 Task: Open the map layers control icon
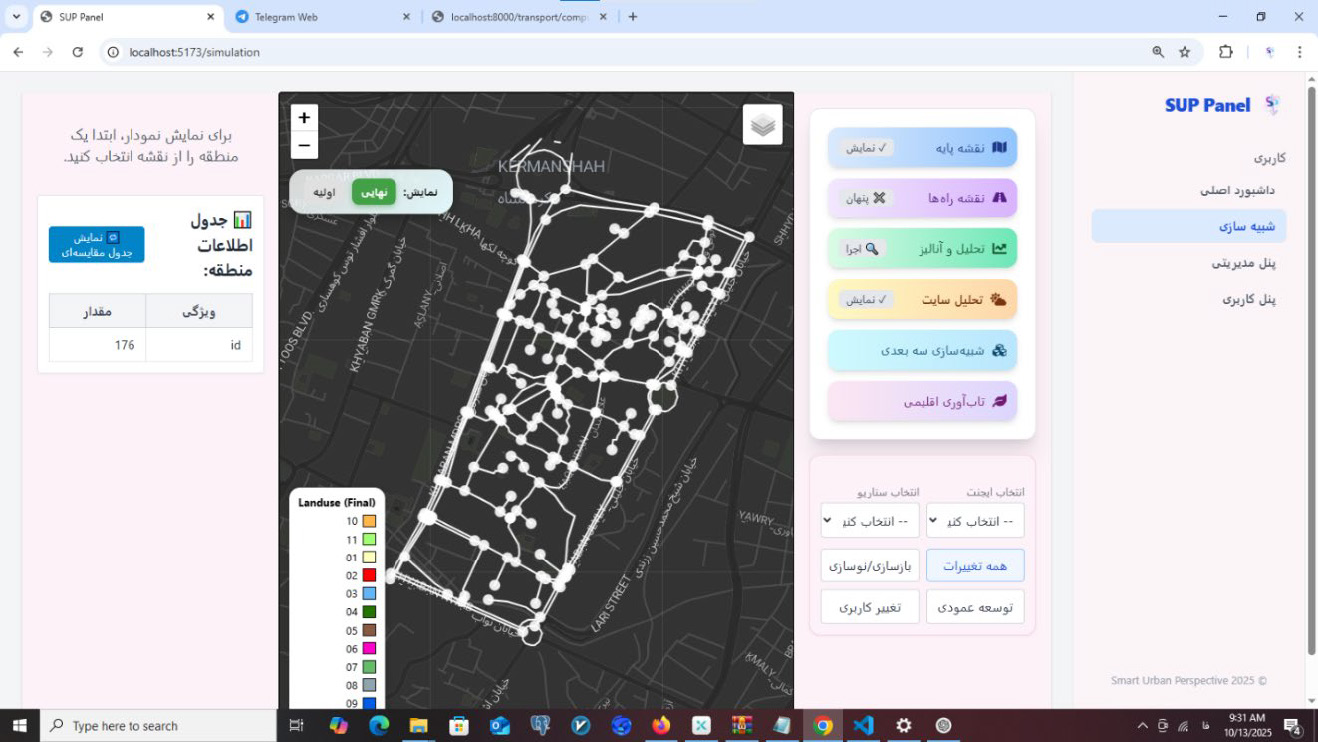tap(763, 125)
